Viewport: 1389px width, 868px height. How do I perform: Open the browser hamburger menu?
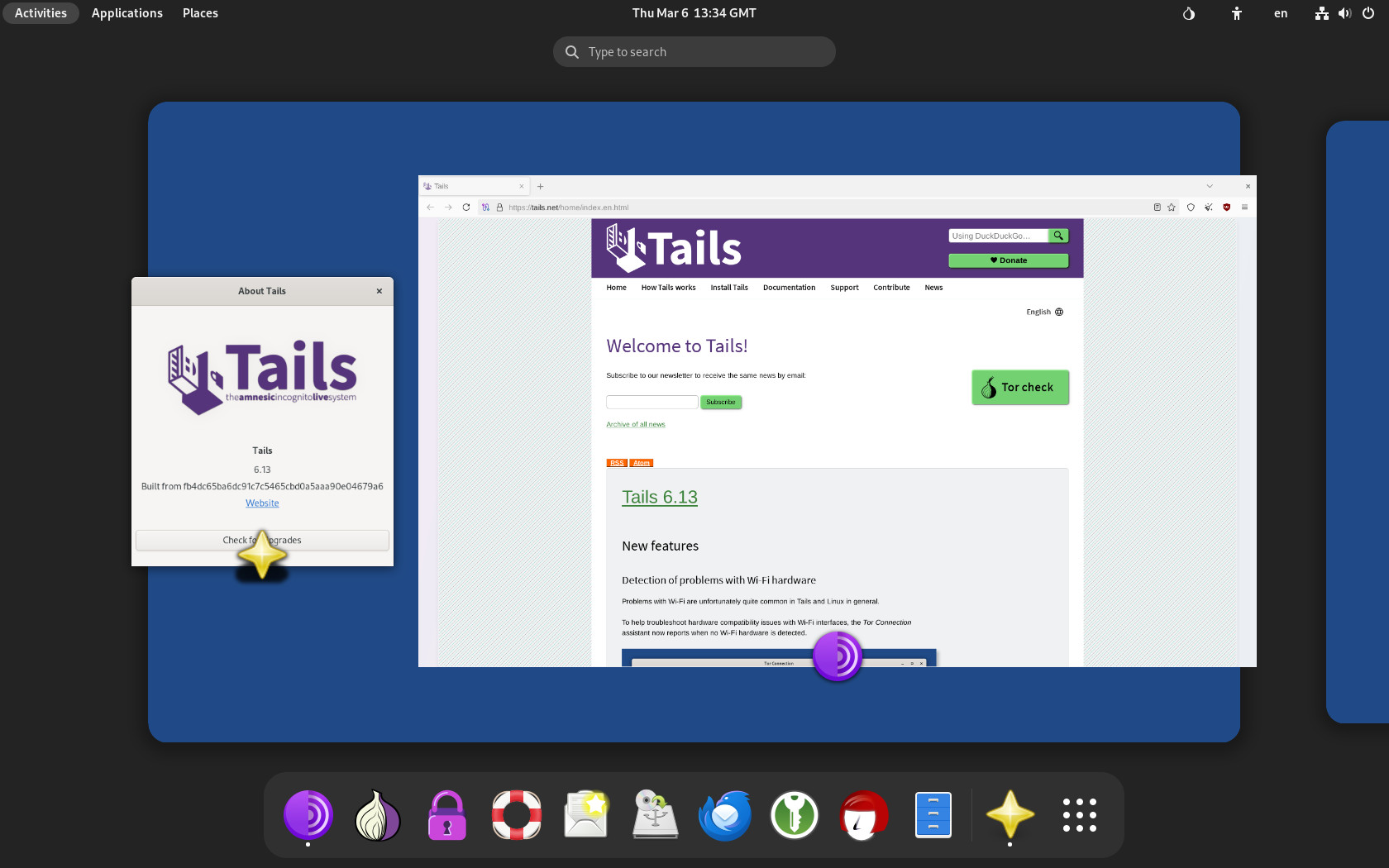1244,207
